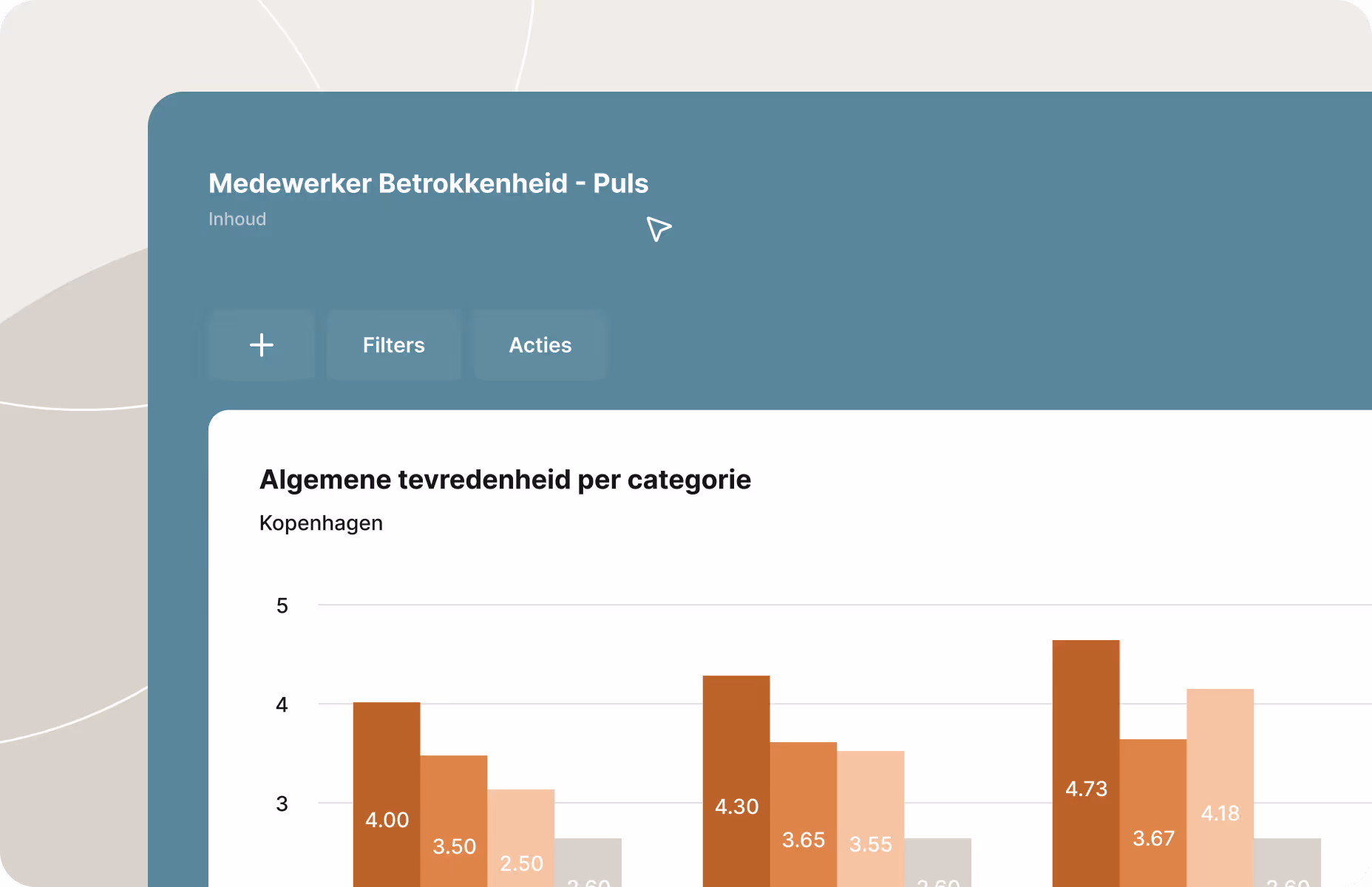The image size is (1372, 887).
Task: Select the Inhoud tab
Action: click(x=237, y=219)
